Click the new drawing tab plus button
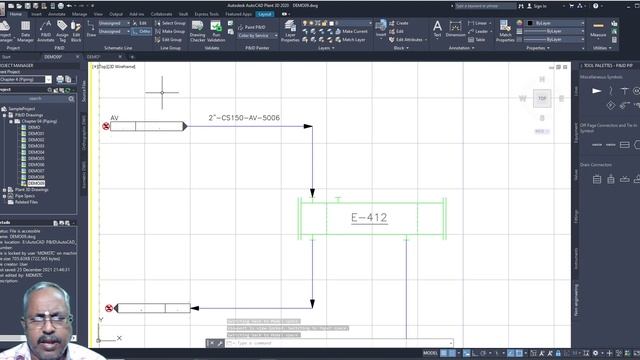This screenshot has height=360, width=640. point(132,57)
